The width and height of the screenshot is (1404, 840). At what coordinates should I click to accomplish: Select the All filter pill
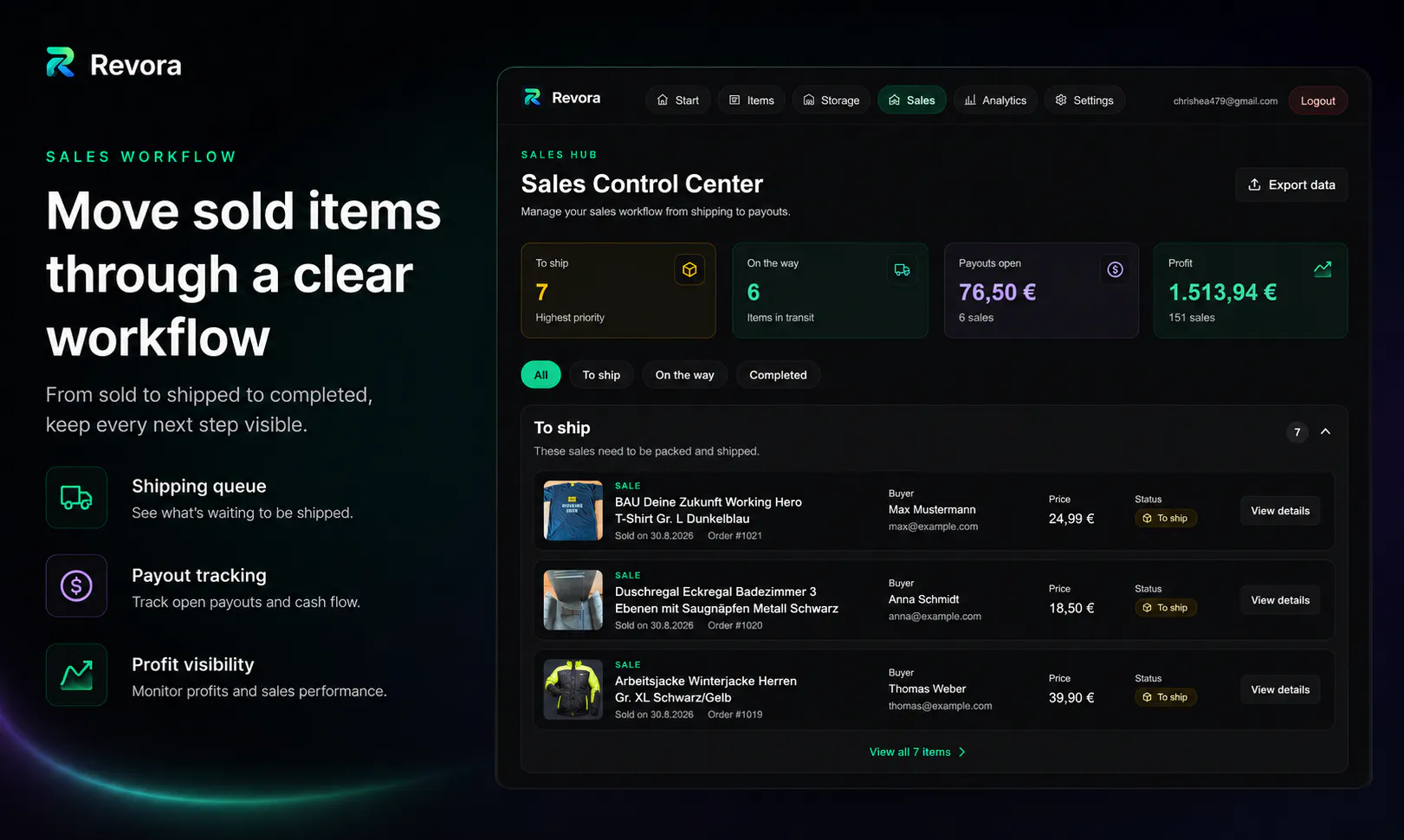[x=540, y=375]
